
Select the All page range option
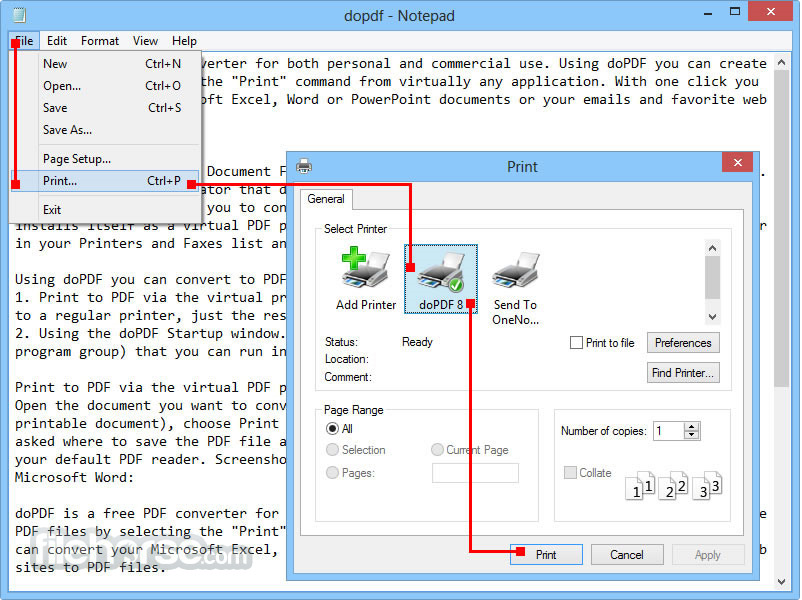tap(332, 428)
